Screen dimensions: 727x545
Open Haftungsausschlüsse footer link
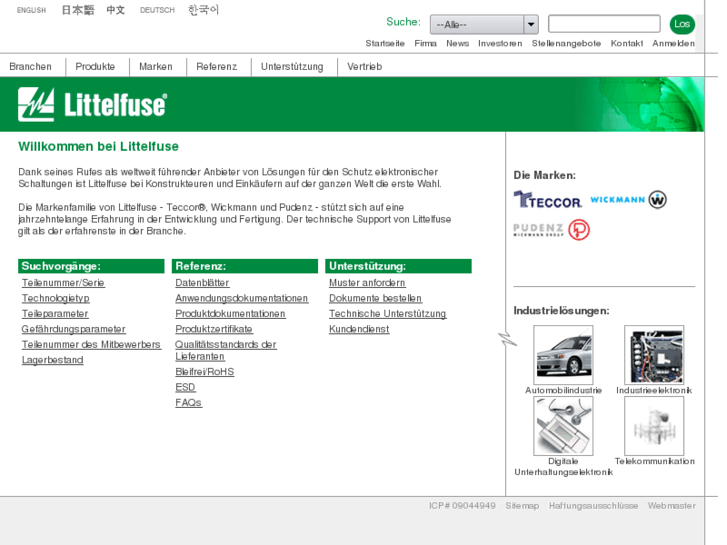593,506
